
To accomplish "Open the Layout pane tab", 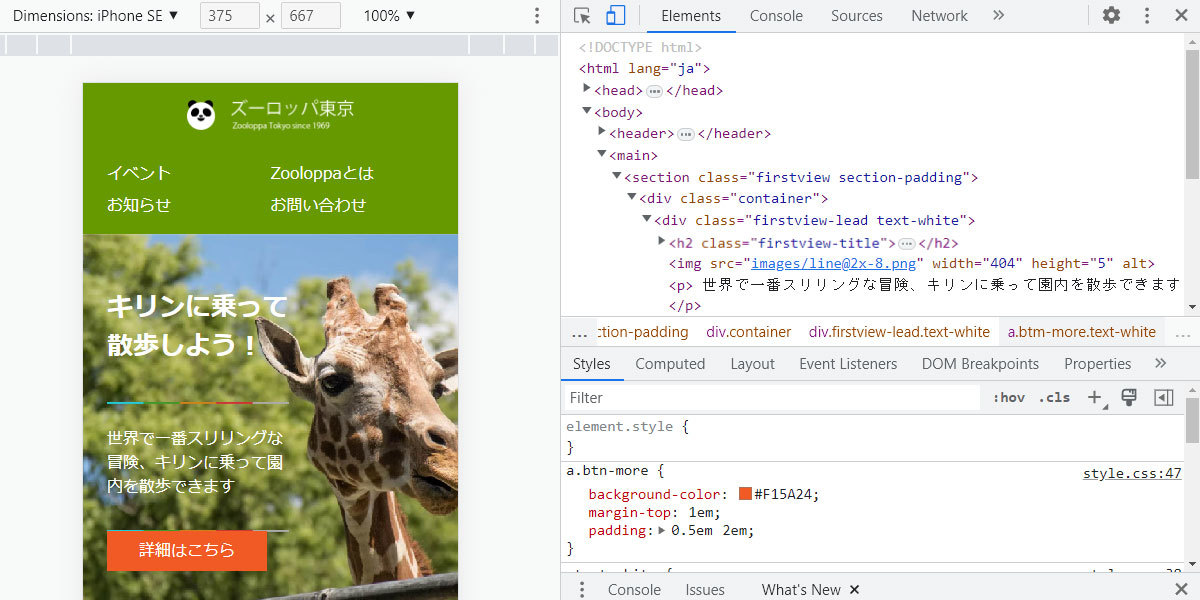I will click(752, 364).
